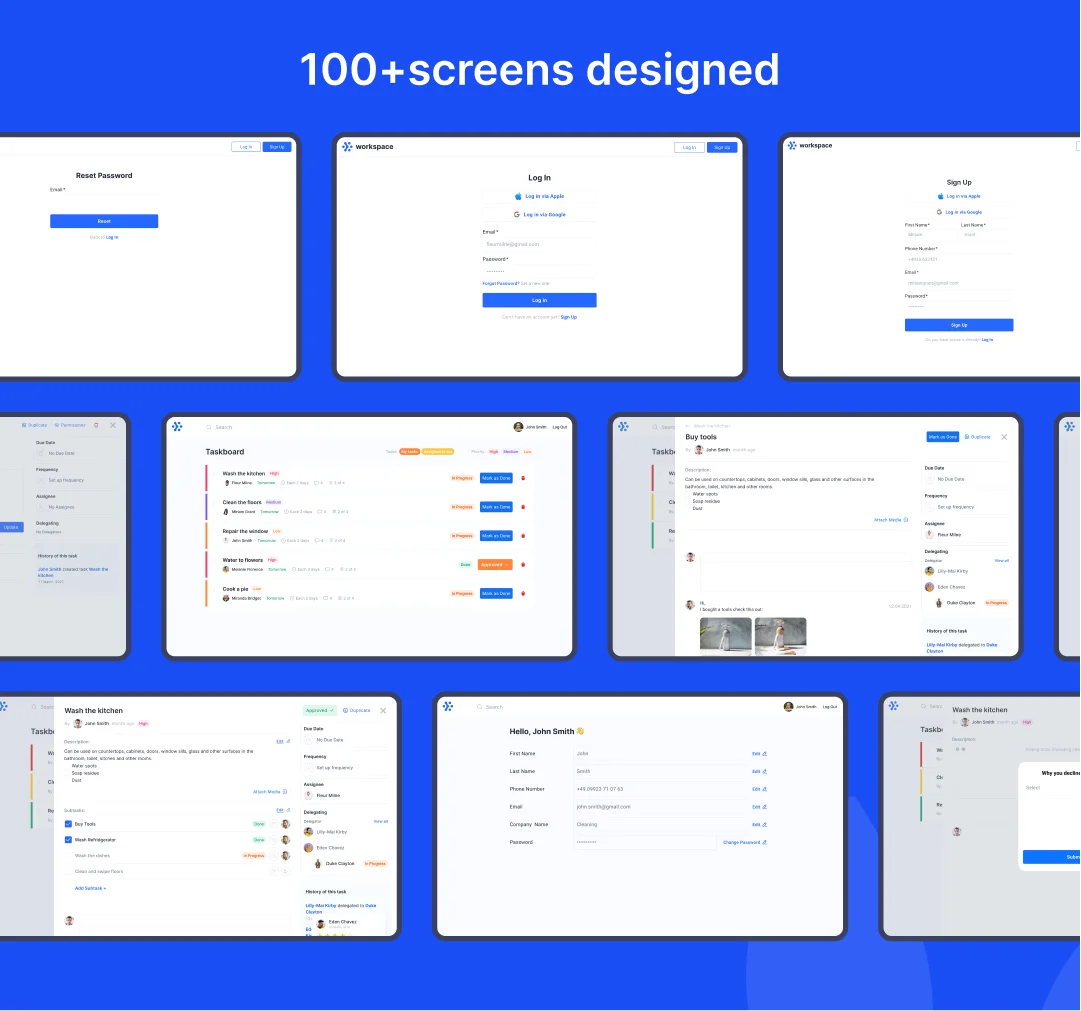Toggle the My tasks filter pill on Taskboard
This screenshot has height=1011, width=1081.
pyautogui.click(x=410, y=452)
